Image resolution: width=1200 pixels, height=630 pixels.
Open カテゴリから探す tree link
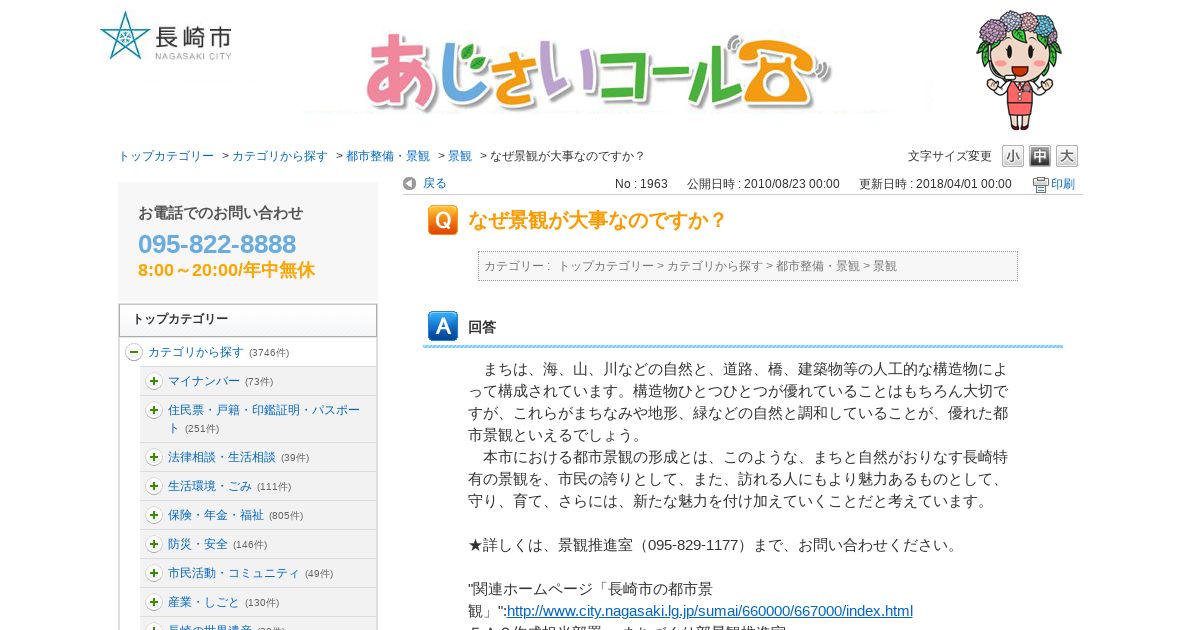coord(196,353)
